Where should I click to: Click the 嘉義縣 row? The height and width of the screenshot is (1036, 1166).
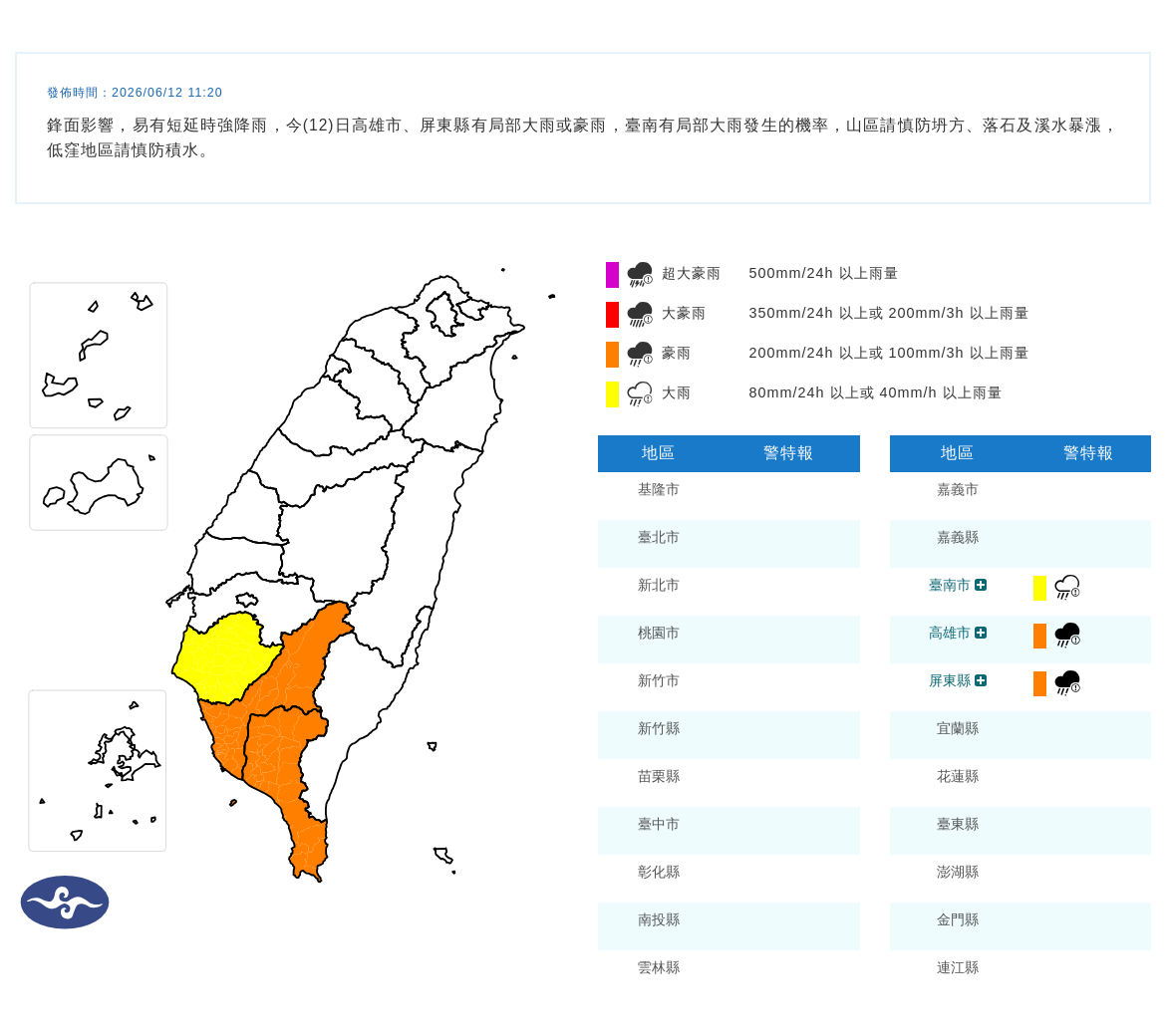click(x=1020, y=544)
